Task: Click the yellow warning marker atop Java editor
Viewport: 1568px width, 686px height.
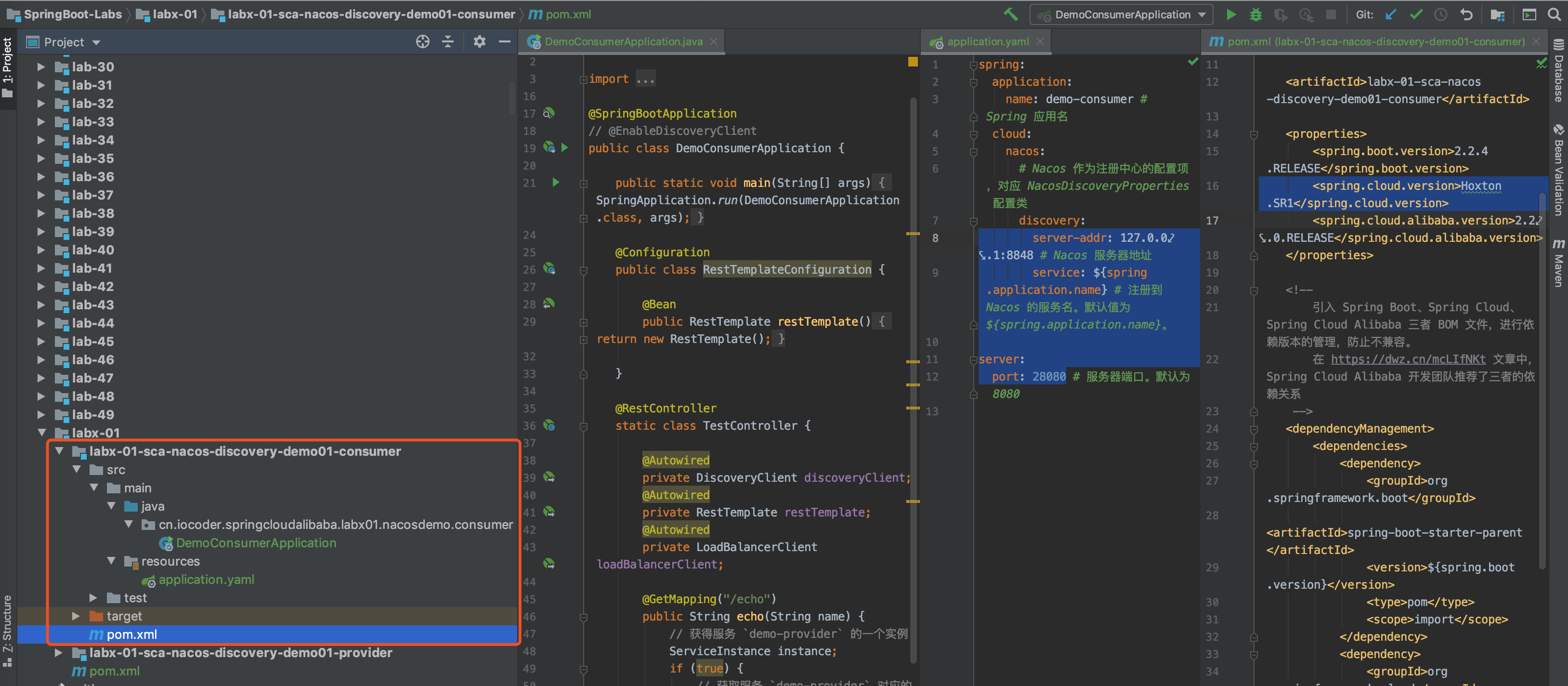Action: pyautogui.click(x=913, y=62)
